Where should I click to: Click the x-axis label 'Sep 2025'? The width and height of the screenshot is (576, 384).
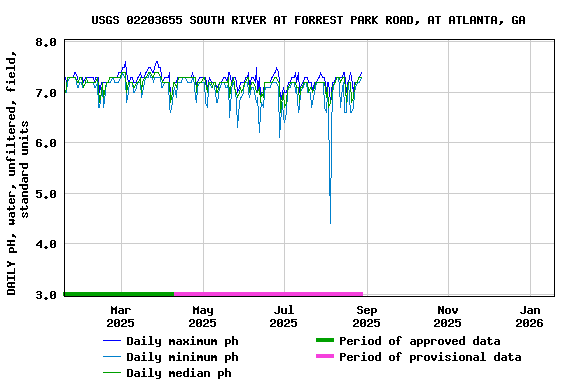pyautogui.click(x=366, y=317)
